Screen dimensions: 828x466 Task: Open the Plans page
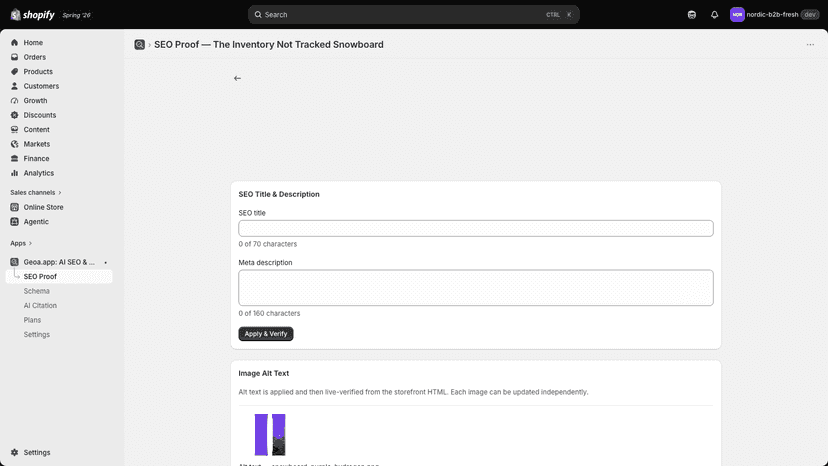coord(32,320)
